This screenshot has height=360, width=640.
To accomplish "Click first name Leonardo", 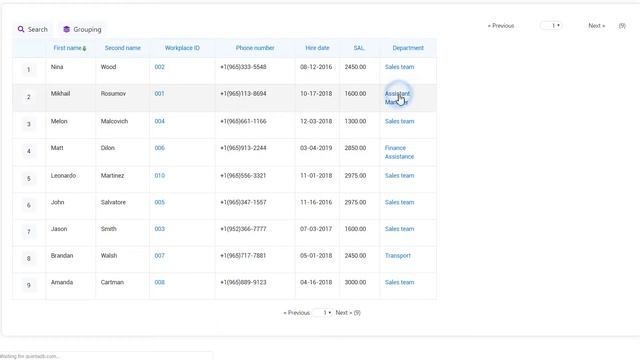I will pyautogui.click(x=63, y=176).
